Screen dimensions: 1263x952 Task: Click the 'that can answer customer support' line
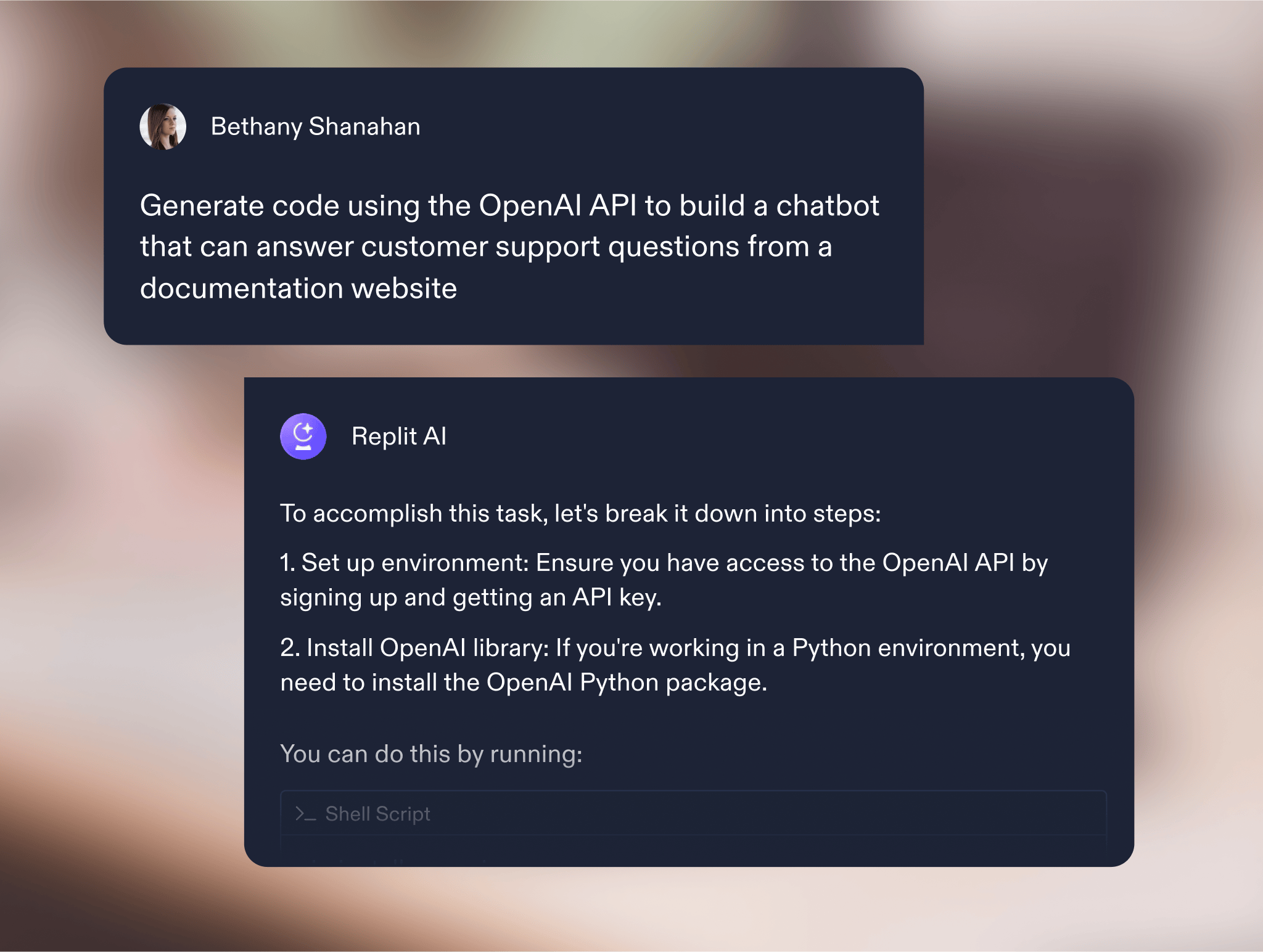485,247
